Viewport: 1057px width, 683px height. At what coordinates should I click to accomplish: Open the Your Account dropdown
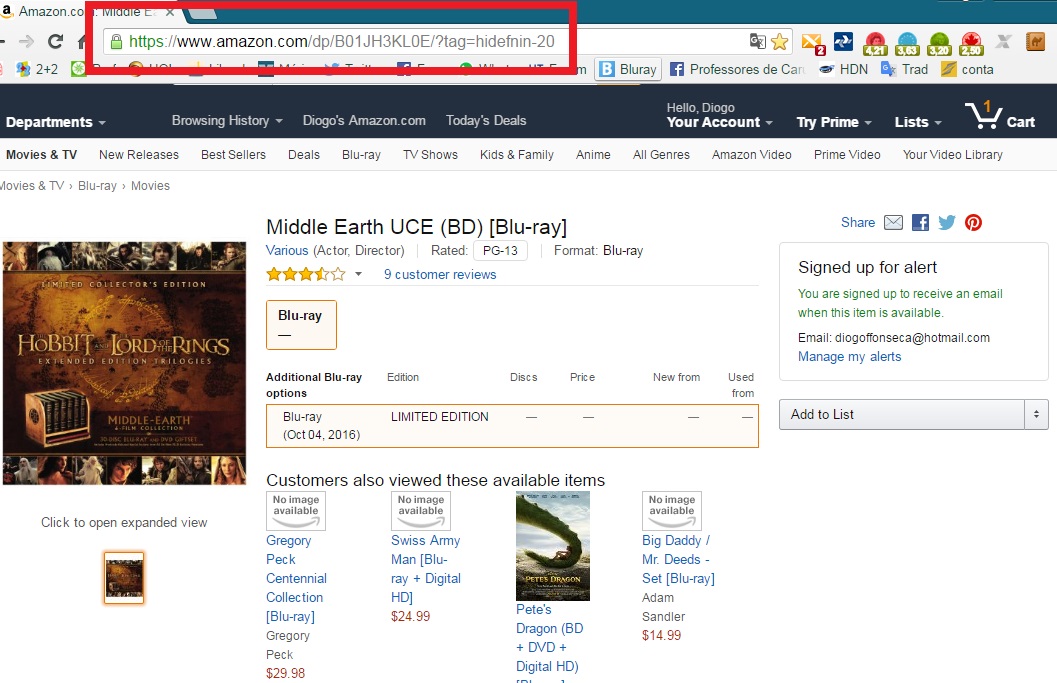tap(719, 122)
